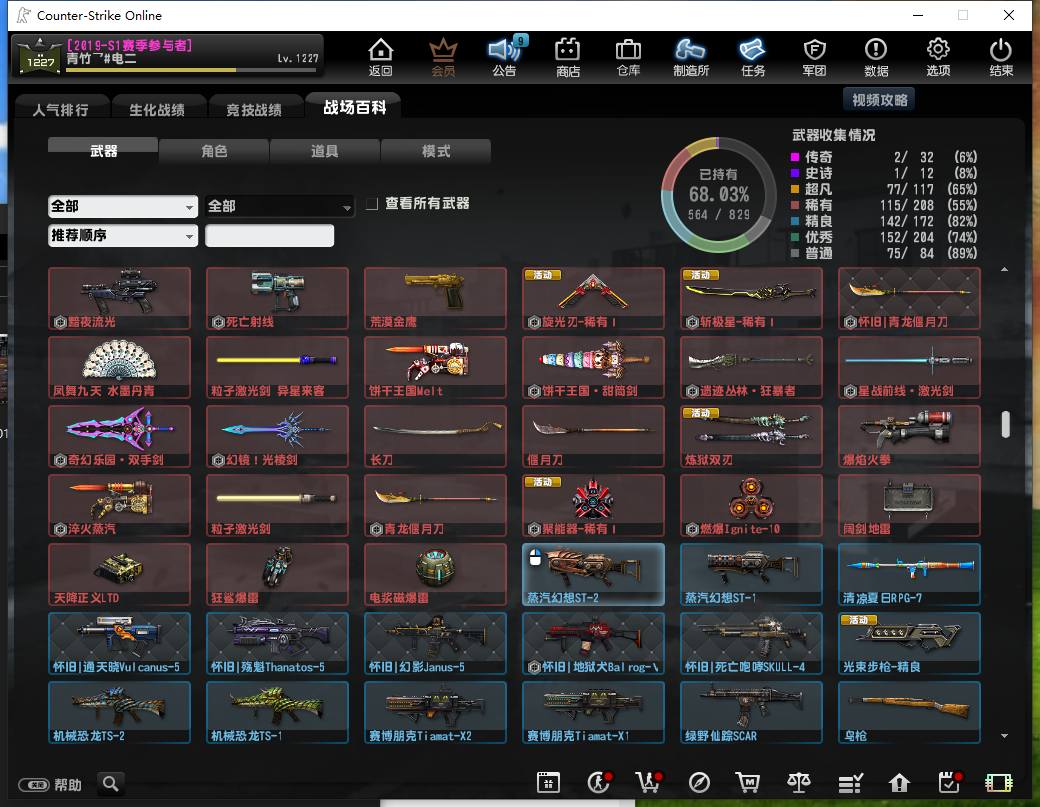Open the 会员 crown membership icon
1040x807 pixels.
(x=443, y=57)
